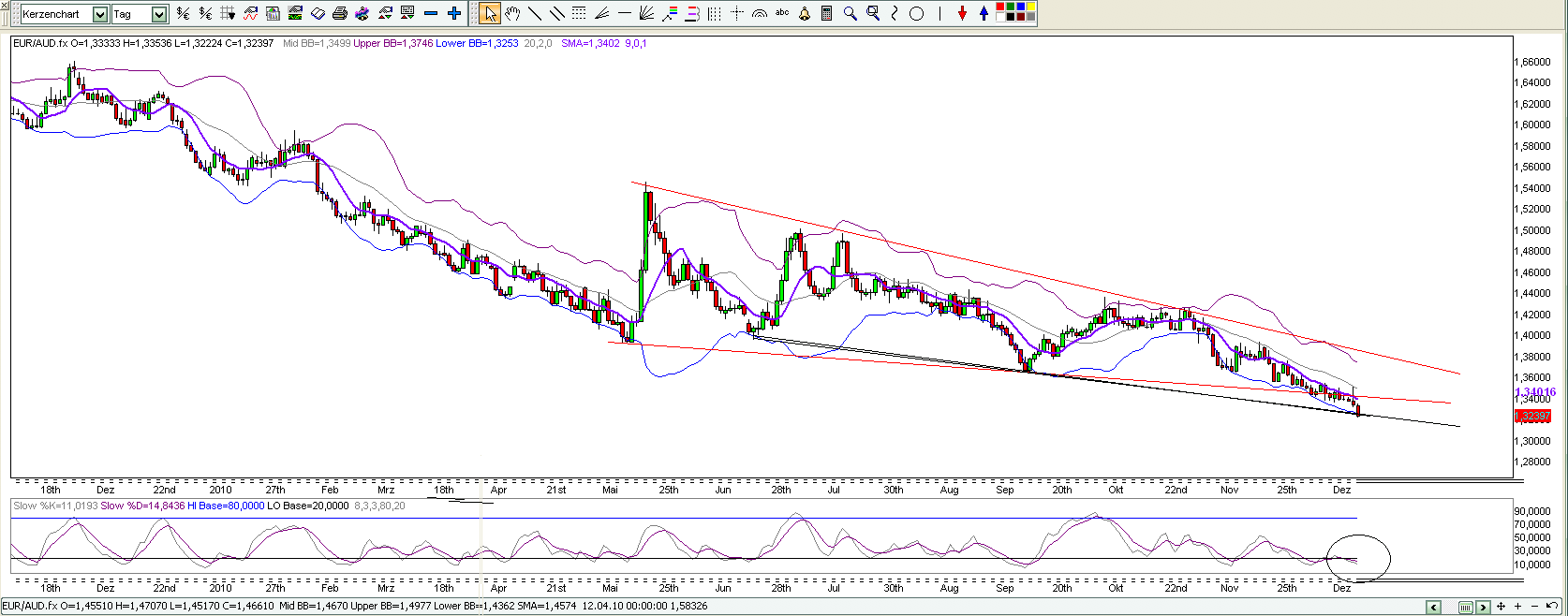Image resolution: width=1568 pixels, height=616 pixels.
Task: Click the red 1,32397 price tag
Action: [1533, 416]
